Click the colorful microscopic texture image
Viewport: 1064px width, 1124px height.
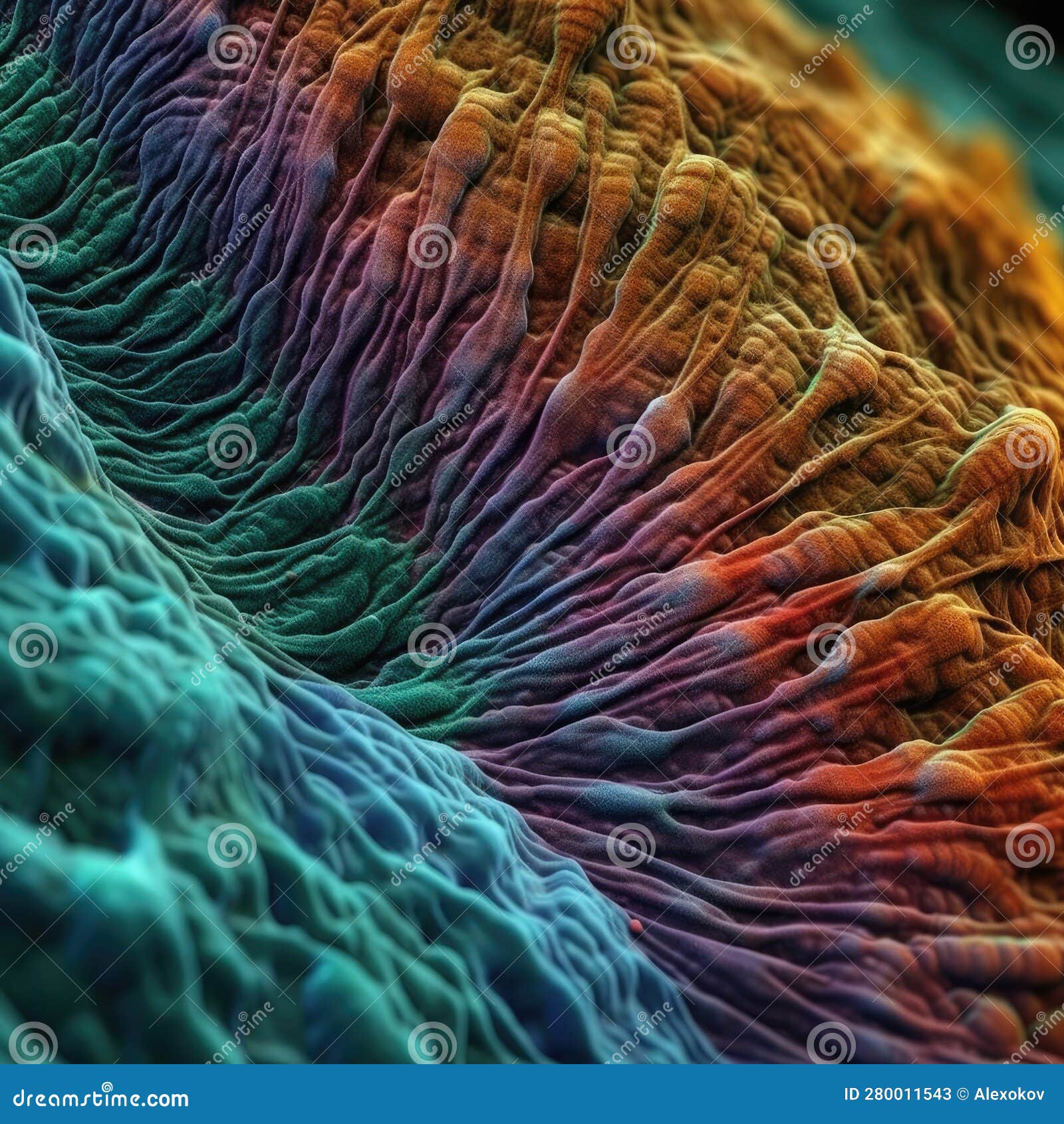(532, 532)
